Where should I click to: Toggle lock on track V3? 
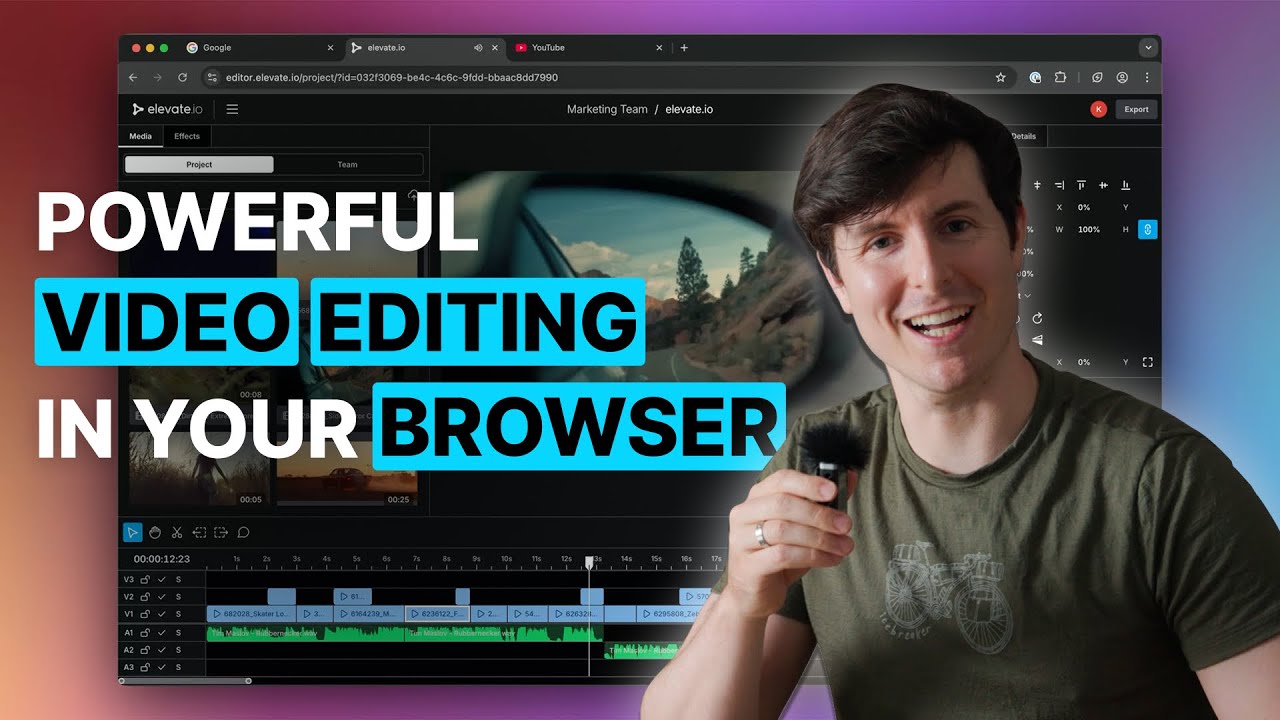click(145, 579)
